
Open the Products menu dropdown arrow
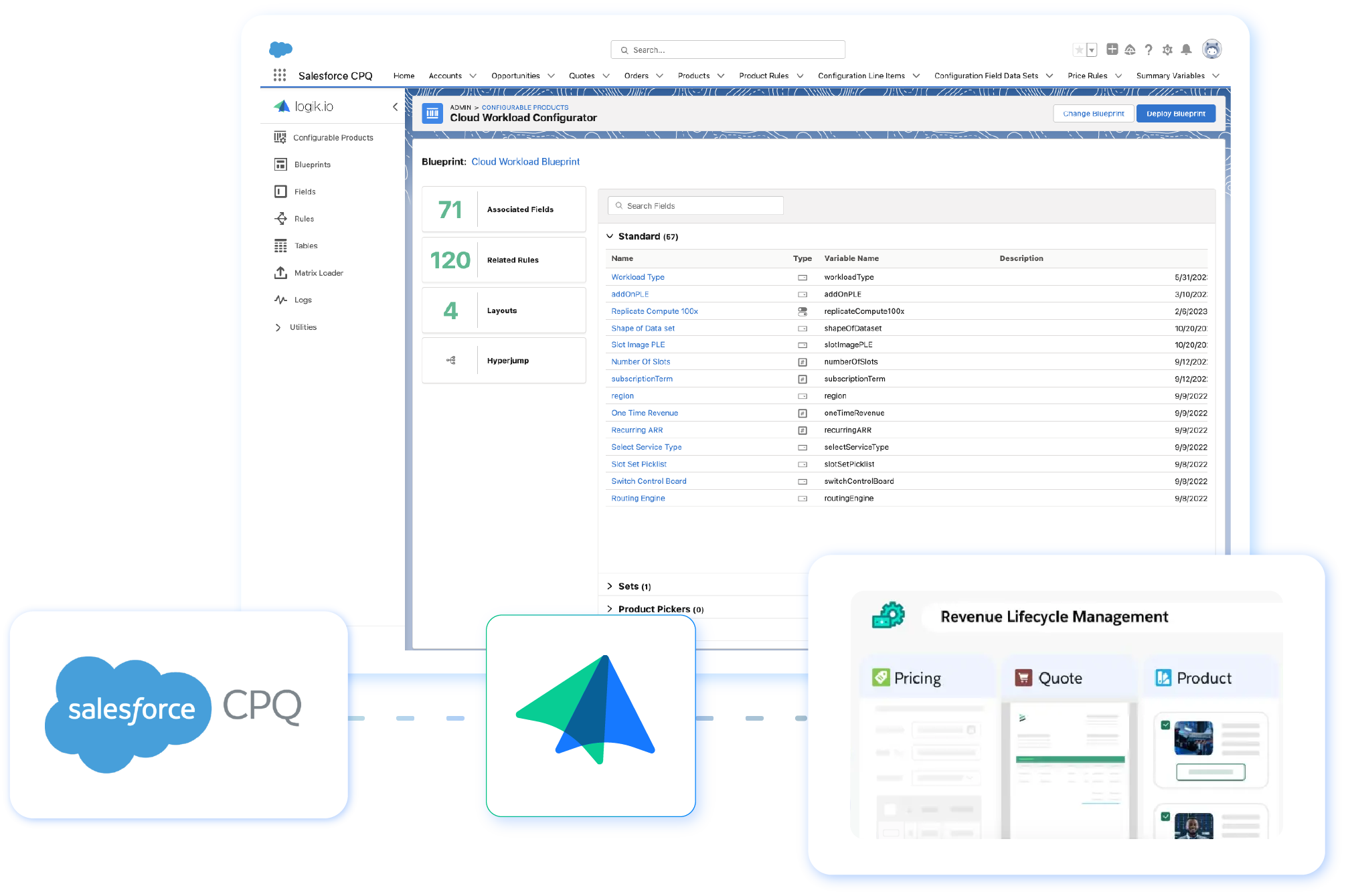click(721, 76)
